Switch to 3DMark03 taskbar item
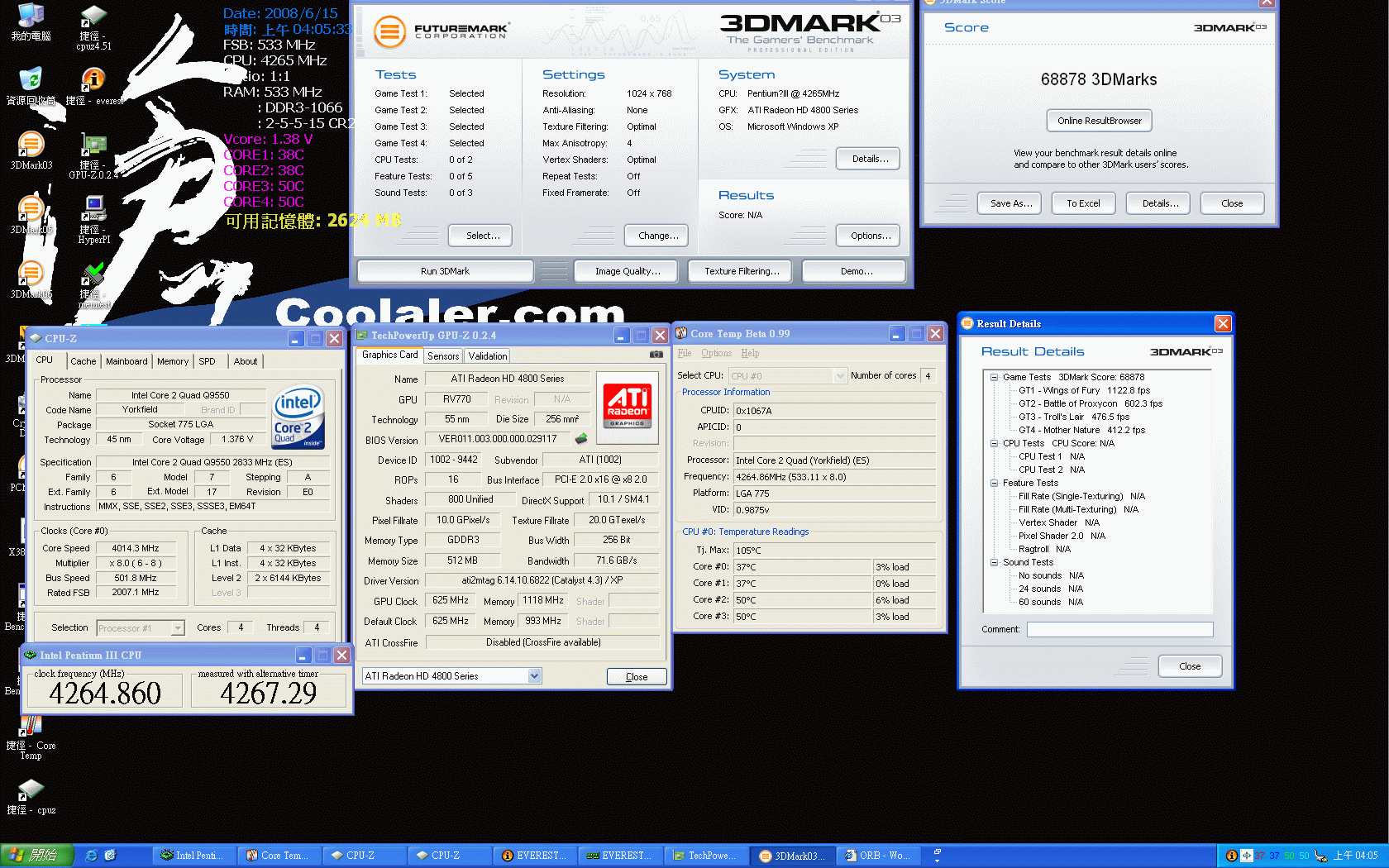 coord(794,856)
